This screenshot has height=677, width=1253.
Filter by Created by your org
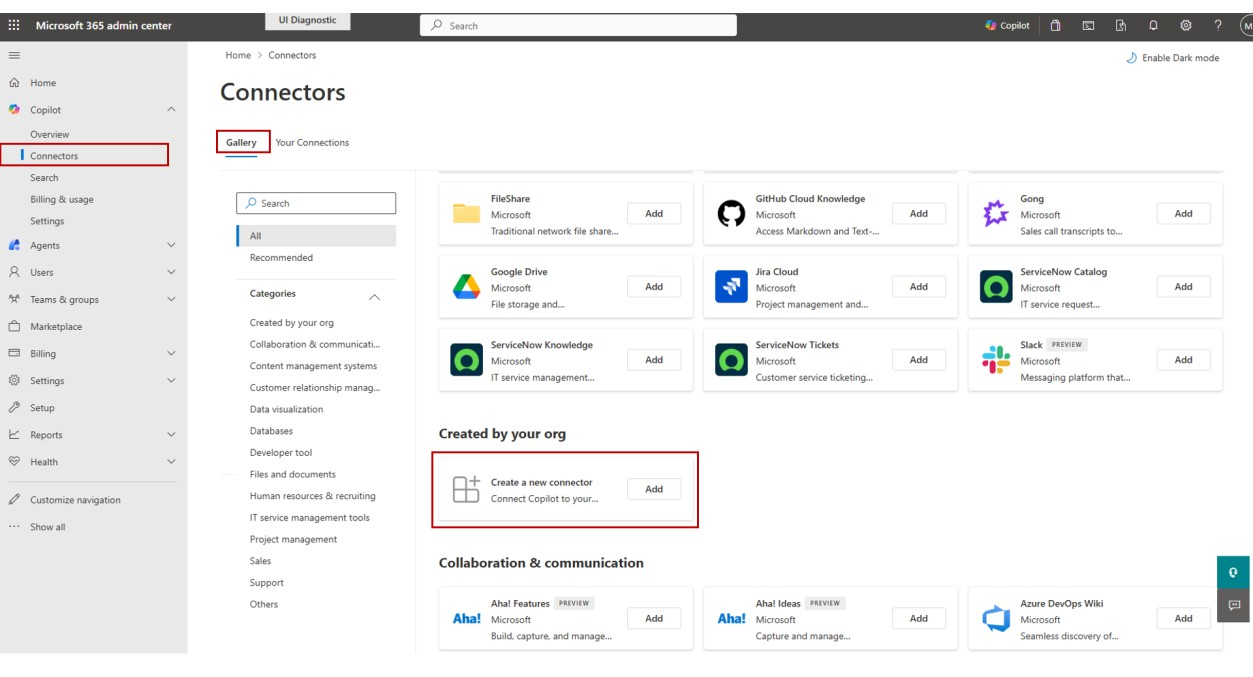tap(292, 323)
